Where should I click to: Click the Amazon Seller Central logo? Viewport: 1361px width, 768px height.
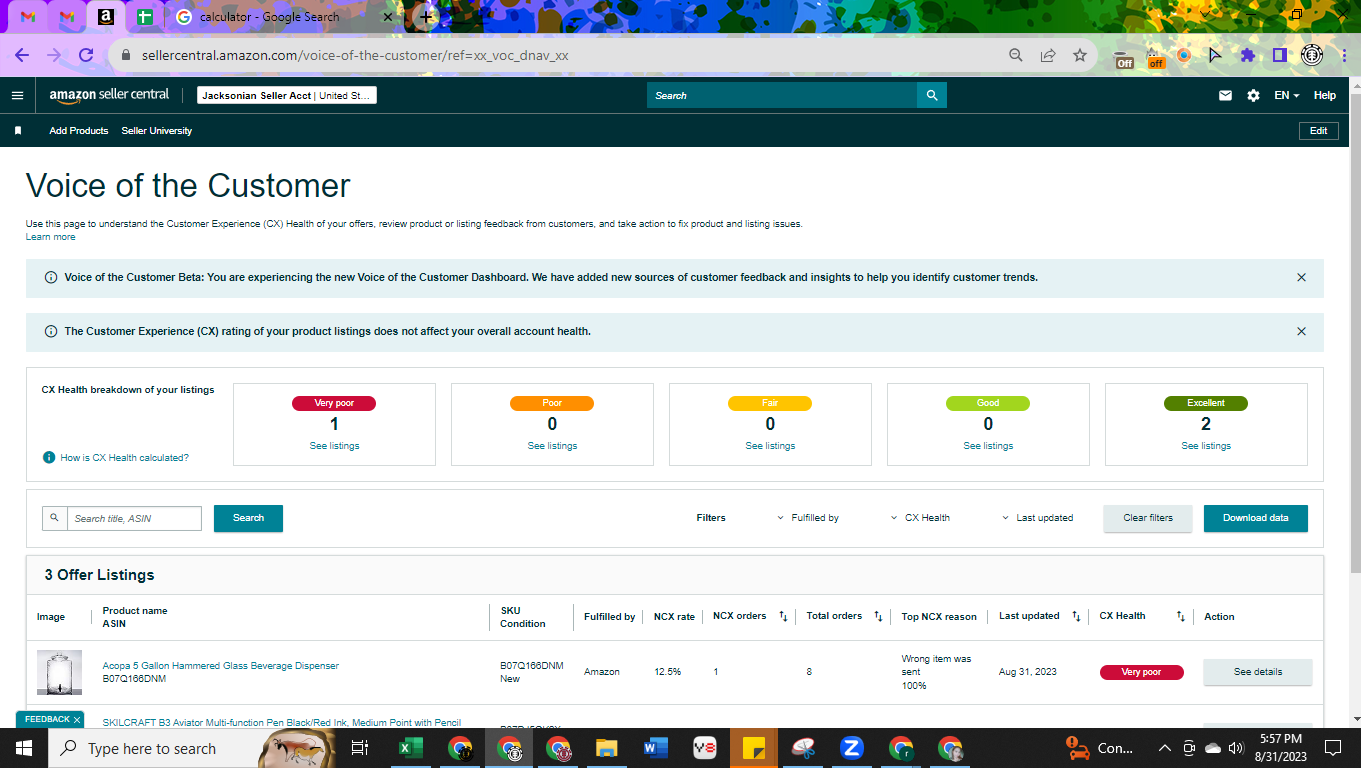[109, 96]
